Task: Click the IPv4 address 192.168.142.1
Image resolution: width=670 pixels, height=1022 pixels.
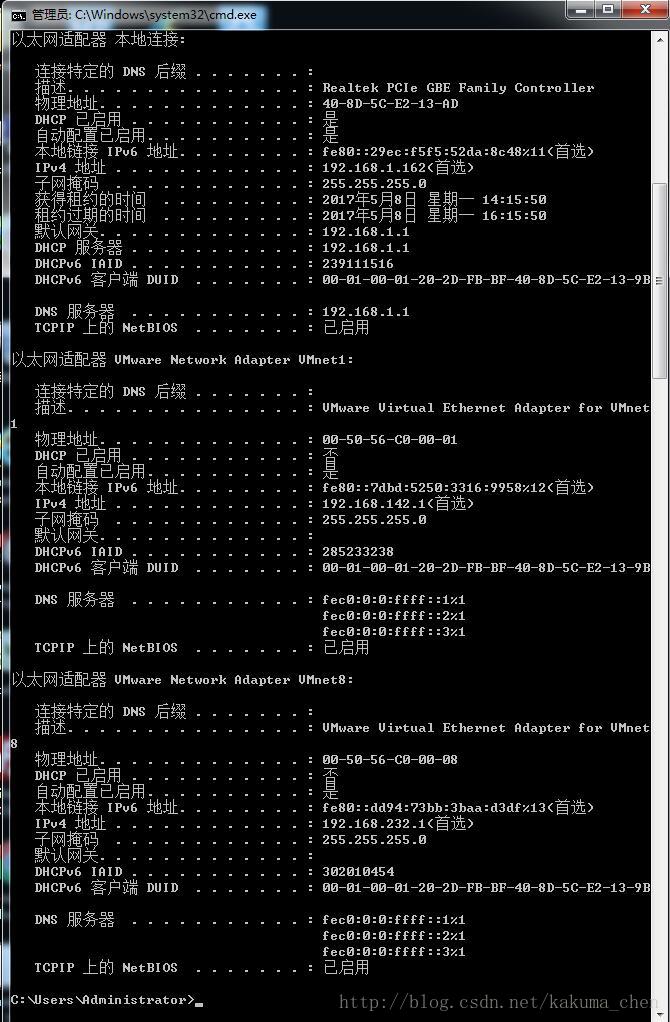Action: [374, 503]
